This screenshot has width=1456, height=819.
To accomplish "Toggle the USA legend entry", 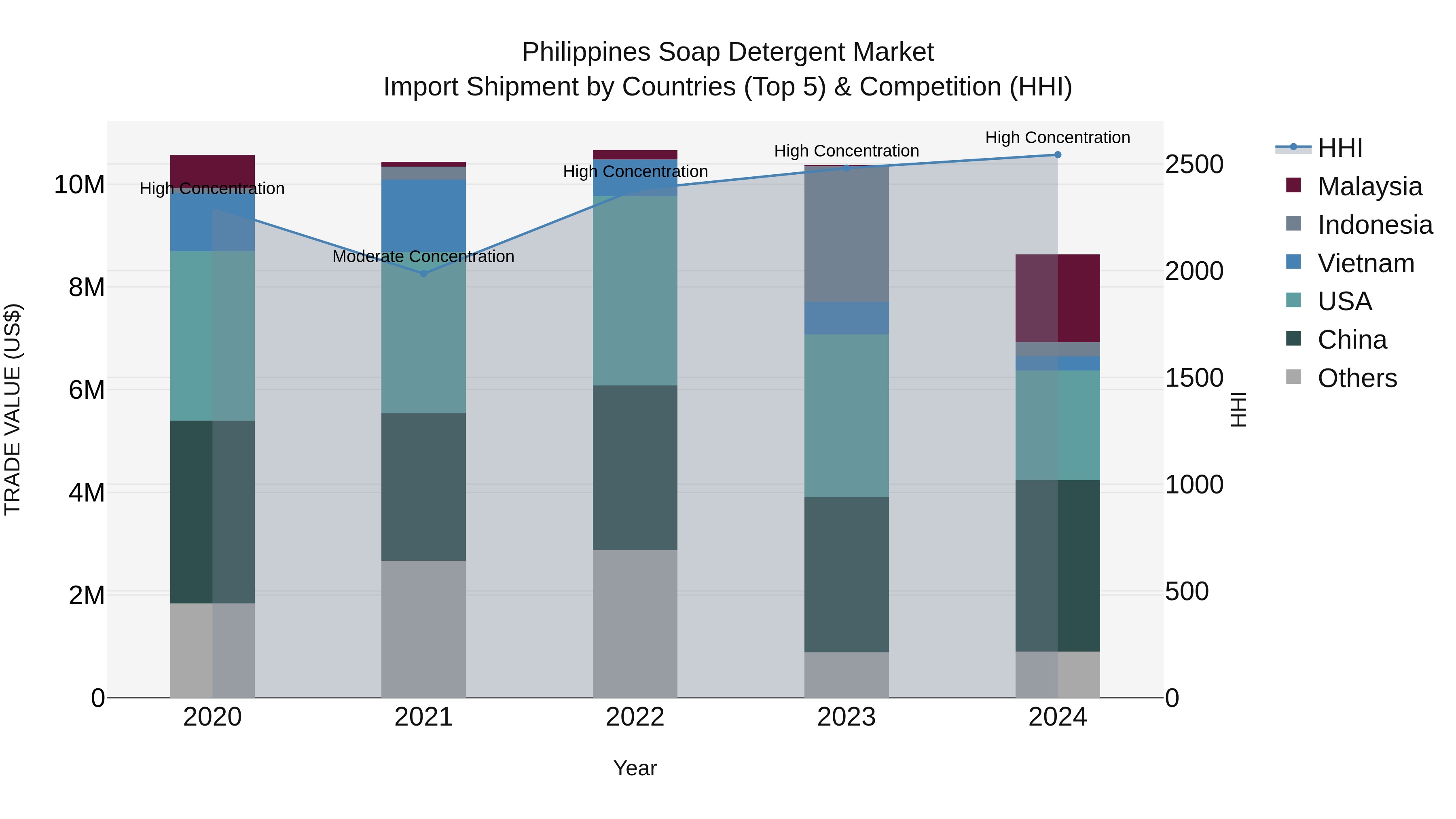I will [1329, 301].
